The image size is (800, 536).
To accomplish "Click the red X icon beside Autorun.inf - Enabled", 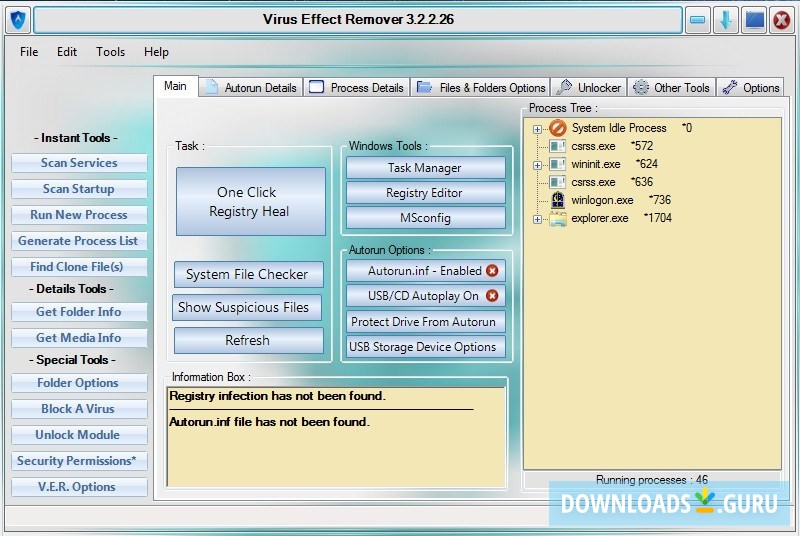I will coord(492,271).
